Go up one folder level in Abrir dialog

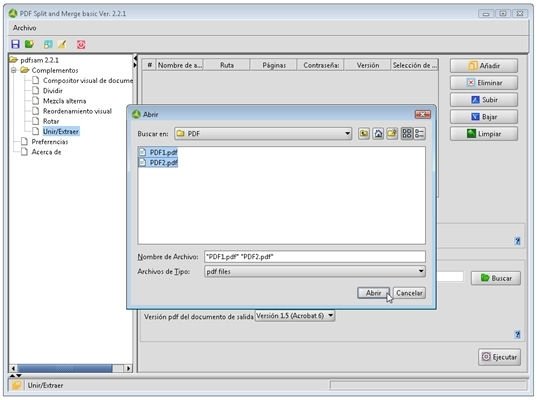tap(364, 134)
